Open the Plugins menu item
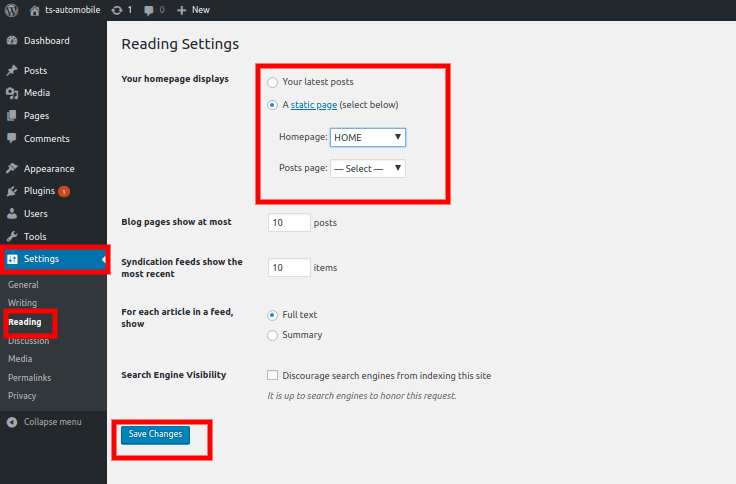Viewport: 736px width, 484px height. pos(39,191)
